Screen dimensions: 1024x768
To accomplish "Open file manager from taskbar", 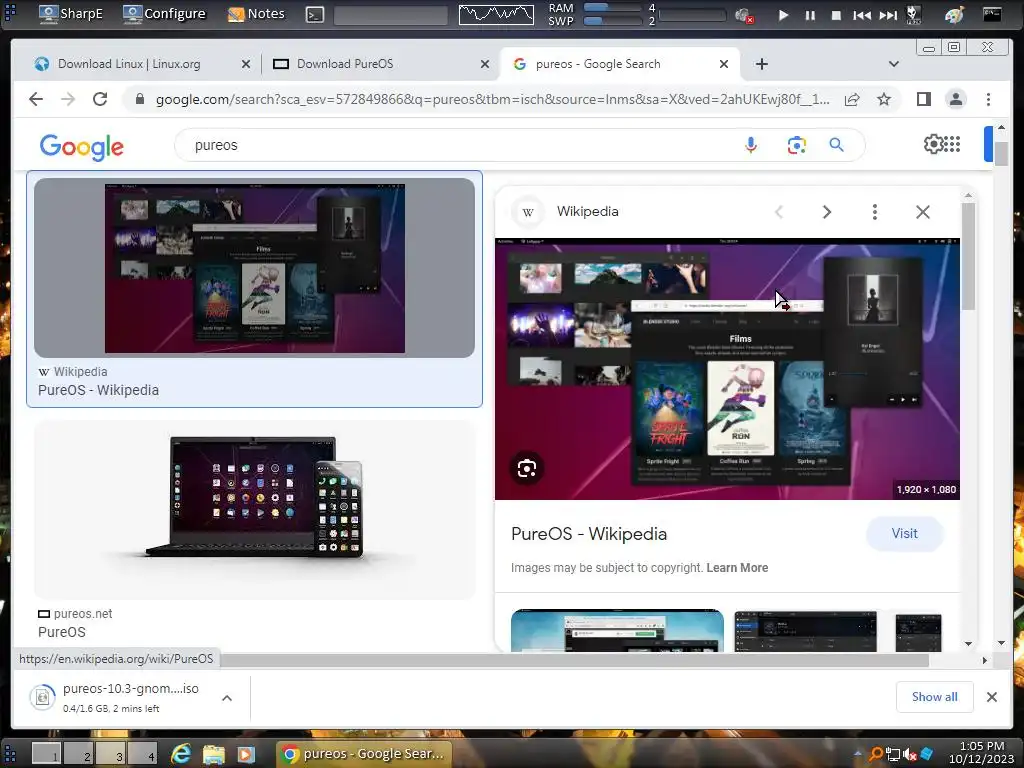I will [214, 754].
